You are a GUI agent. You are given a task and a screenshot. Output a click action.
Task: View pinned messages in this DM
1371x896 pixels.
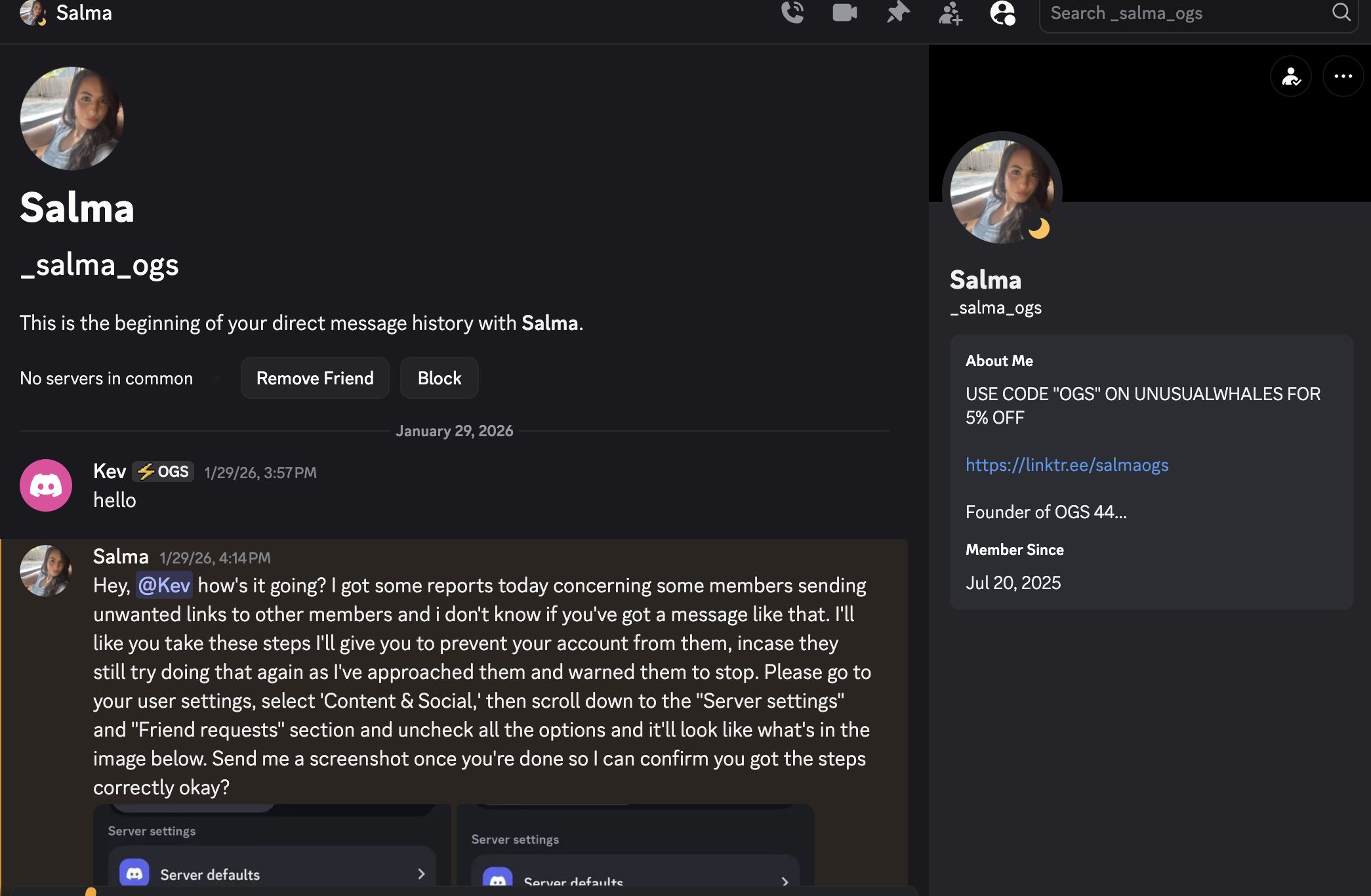coord(898,12)
